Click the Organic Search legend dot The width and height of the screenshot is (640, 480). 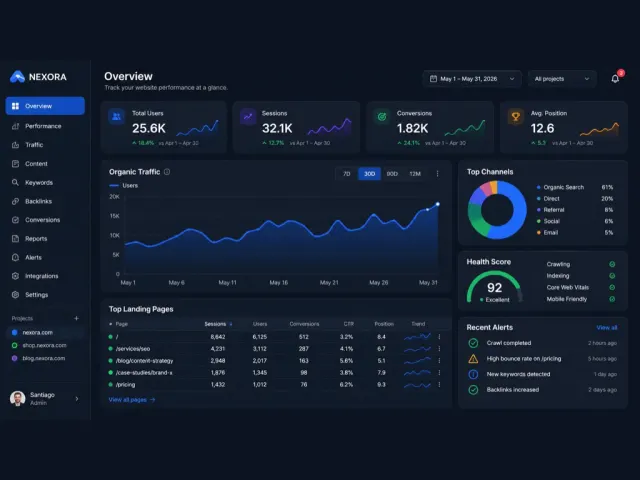click(538, 187)
